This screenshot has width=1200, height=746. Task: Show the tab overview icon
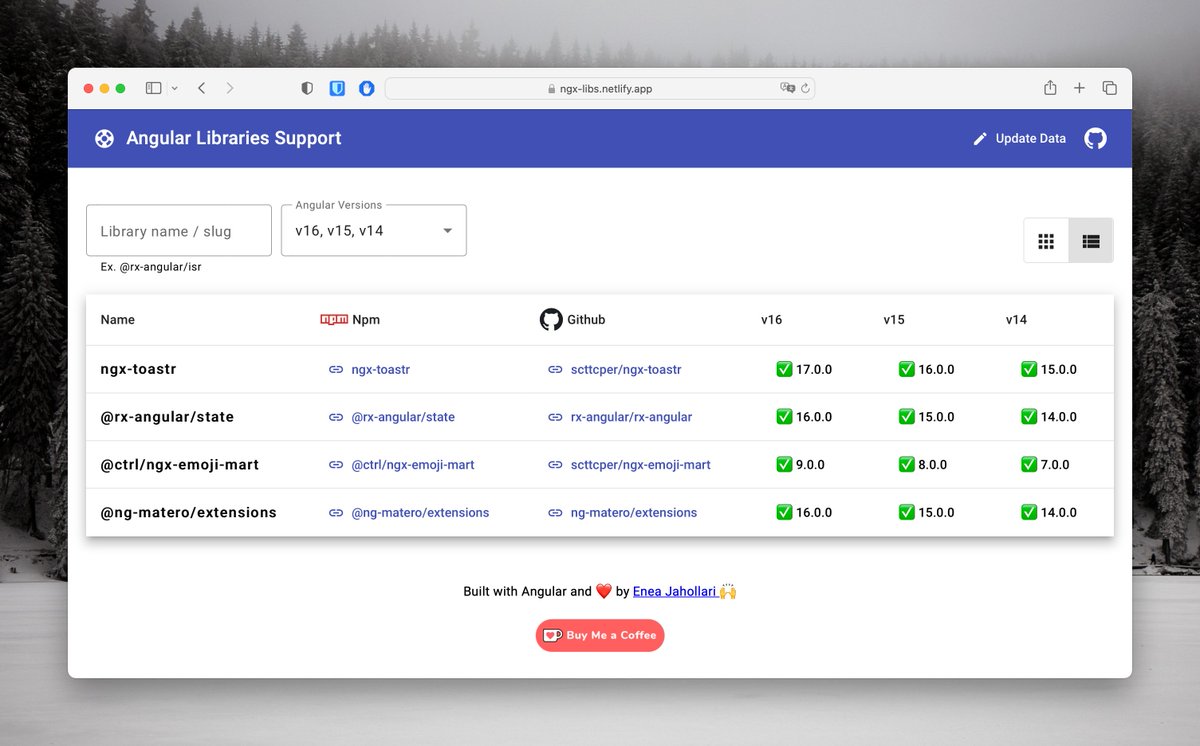(x=1109, y=88)
